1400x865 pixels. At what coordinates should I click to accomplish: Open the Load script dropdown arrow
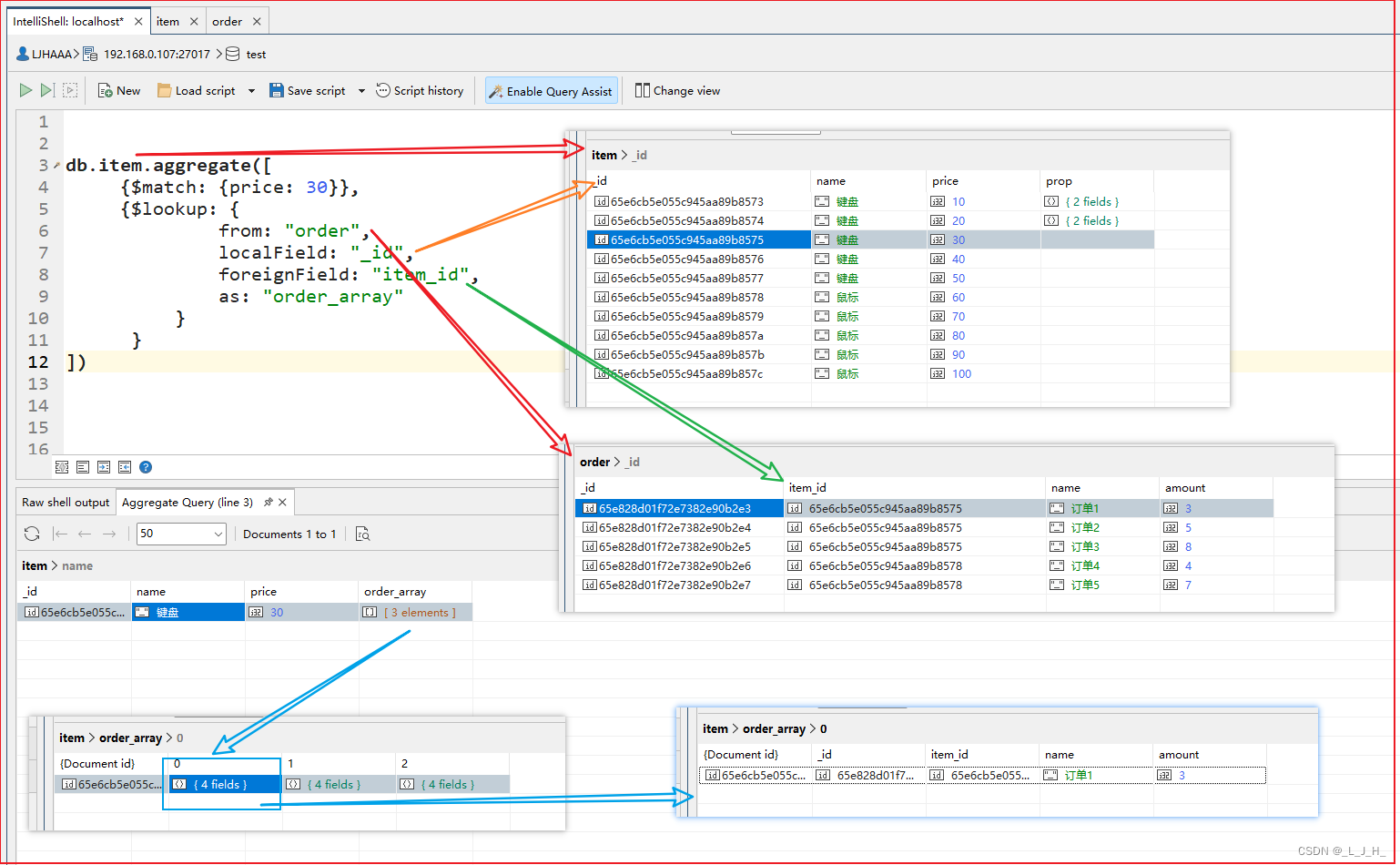(x=251, y=91)
